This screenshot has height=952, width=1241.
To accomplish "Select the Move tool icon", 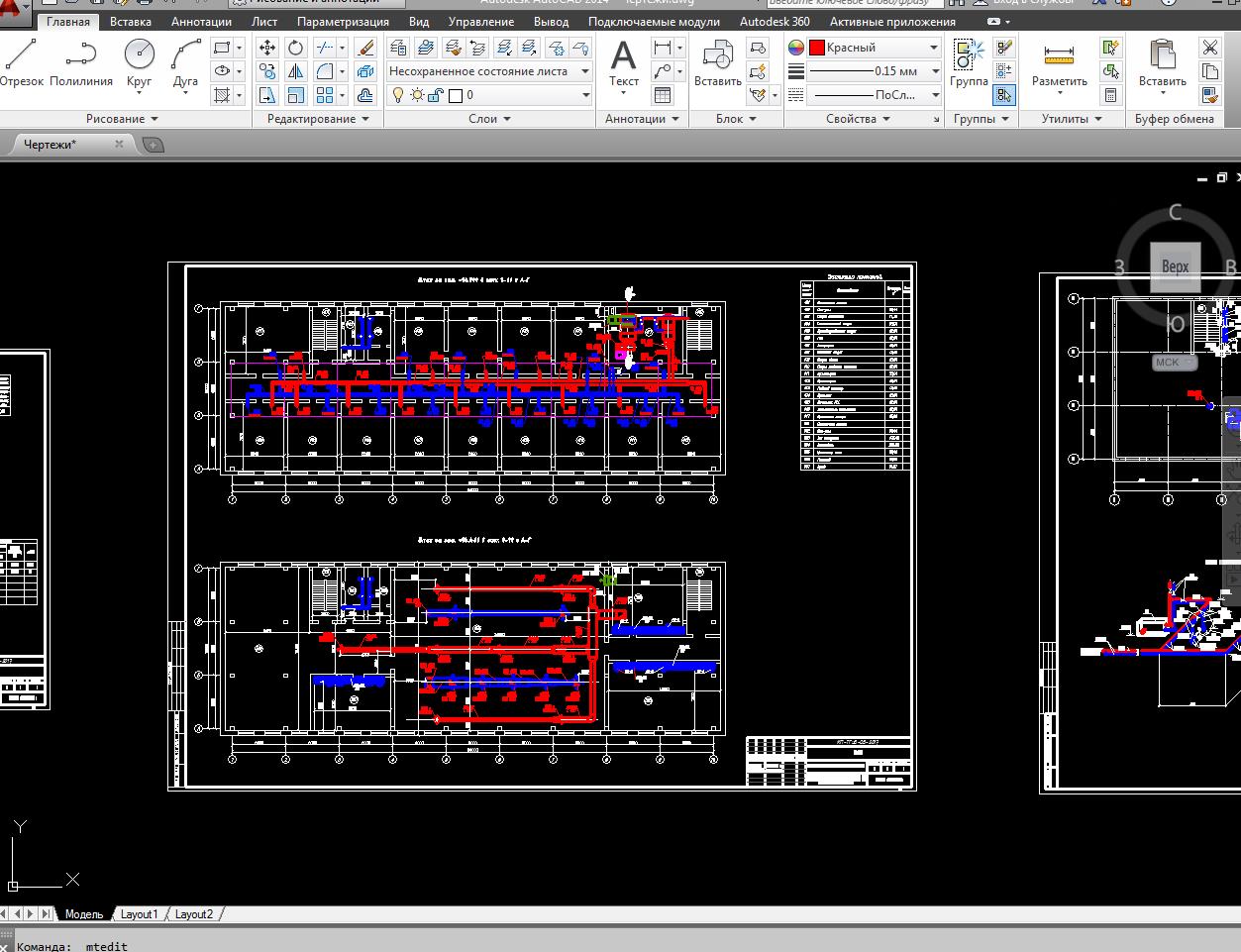I will (267, 48).
